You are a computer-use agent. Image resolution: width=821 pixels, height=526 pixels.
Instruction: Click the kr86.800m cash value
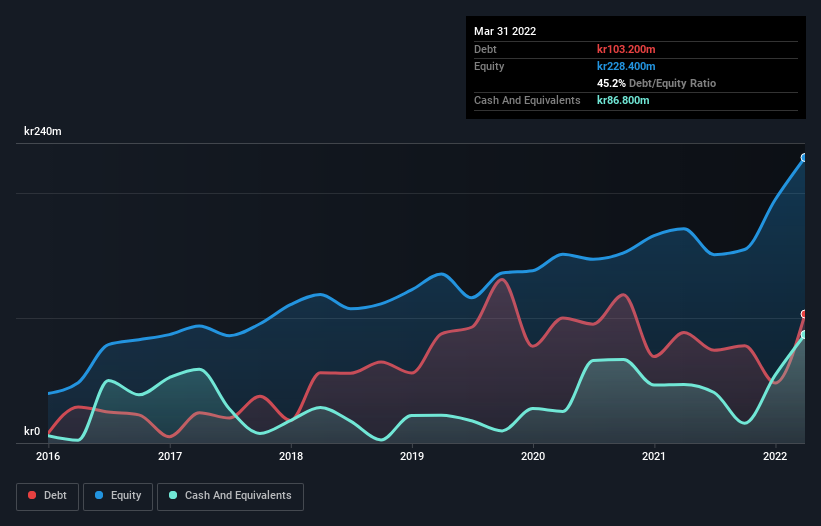623,100
